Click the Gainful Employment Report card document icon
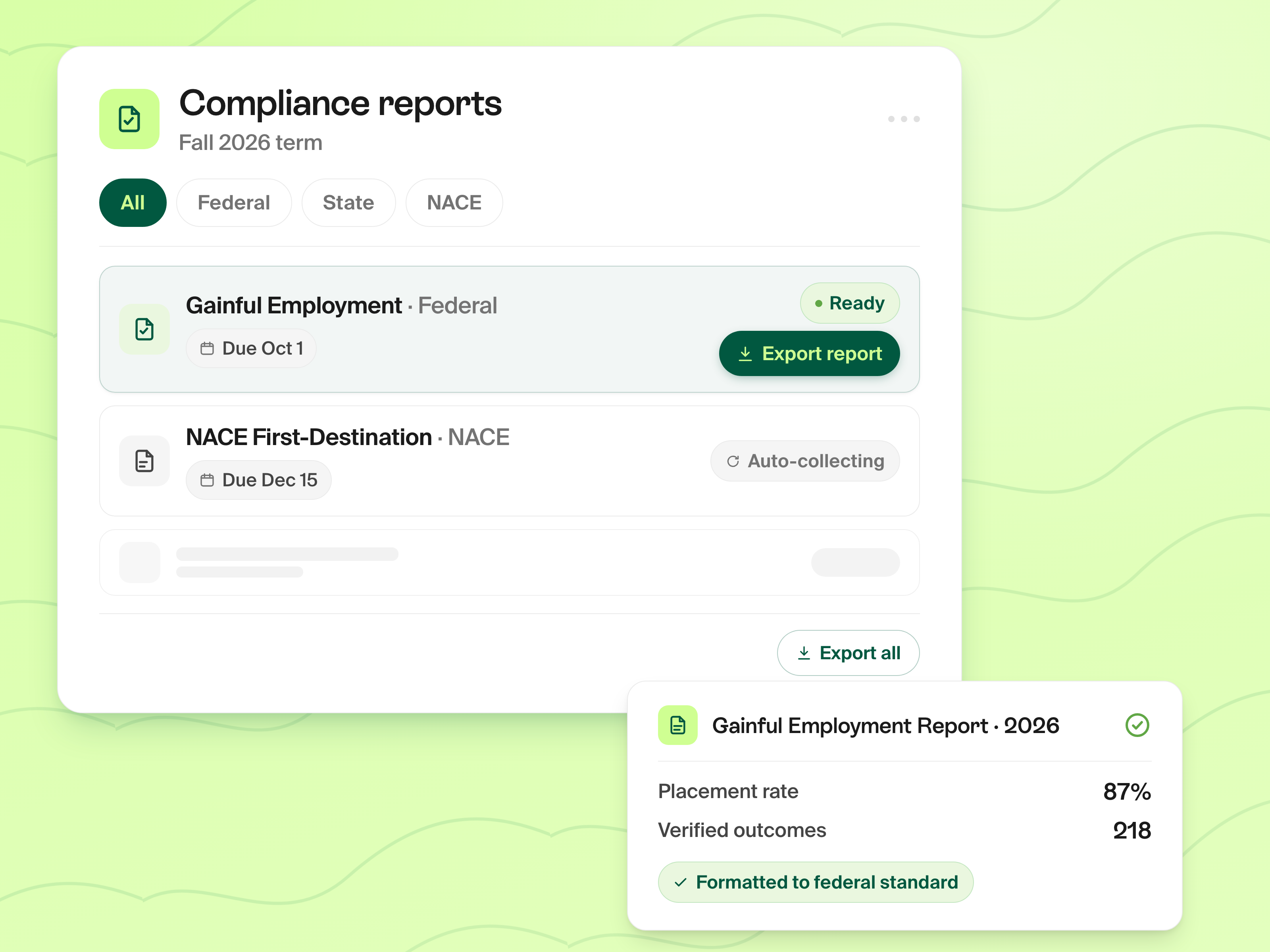The height and width of the screenshot is (952, 1270). pyautogui.click(x=677, y=726)
